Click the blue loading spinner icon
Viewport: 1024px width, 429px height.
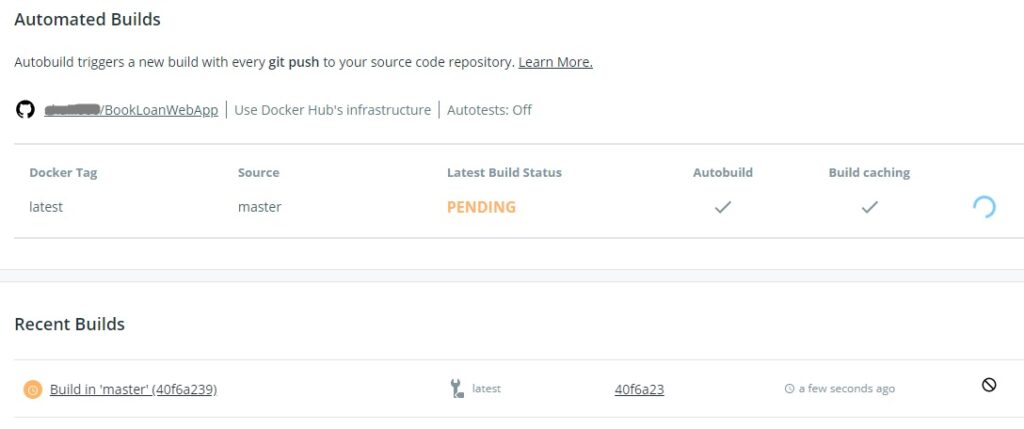984,207
